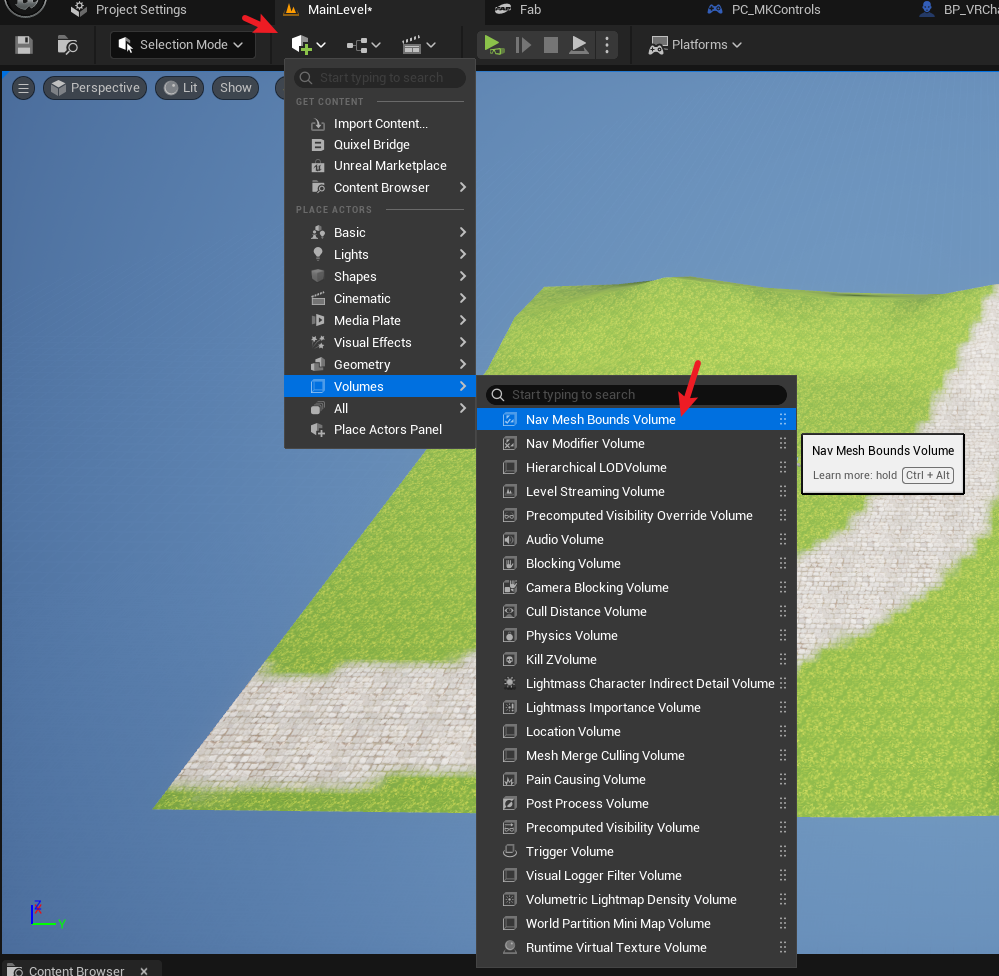Image resolution: width=999 pixels, height=976 pixels.
Task: Switch to the Fab tab
Action: click(x=518, y=10)
